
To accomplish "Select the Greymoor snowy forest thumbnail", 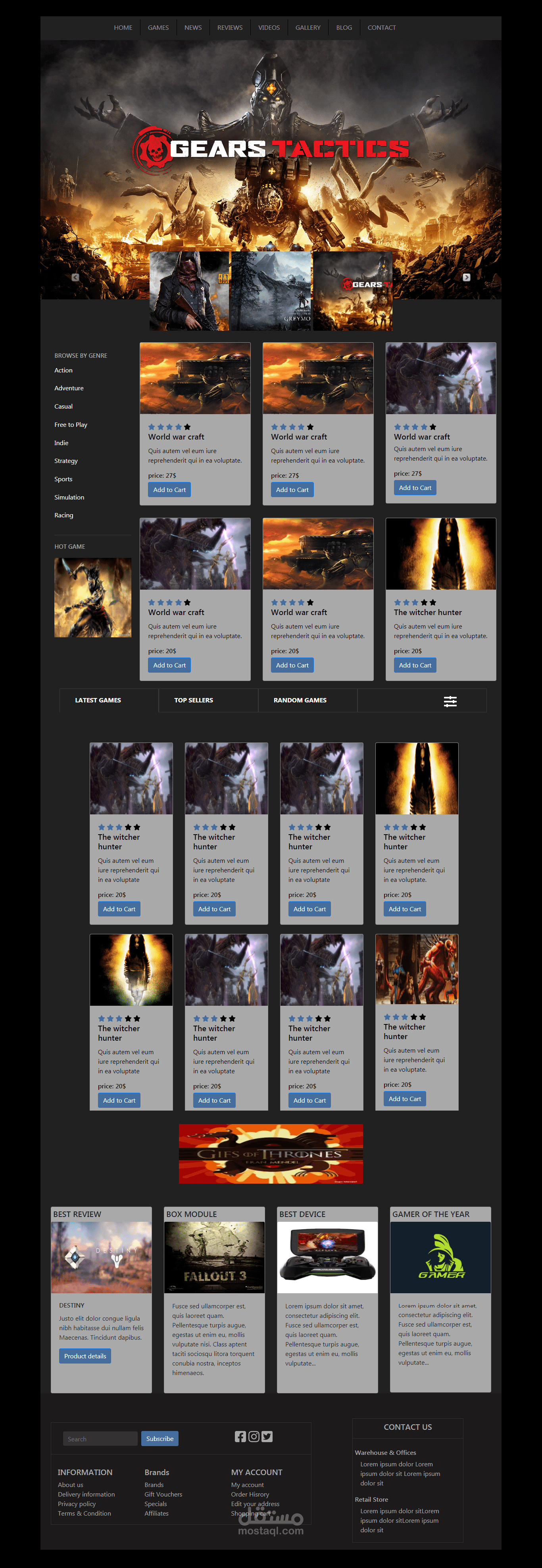I will (x=271, y=291).
